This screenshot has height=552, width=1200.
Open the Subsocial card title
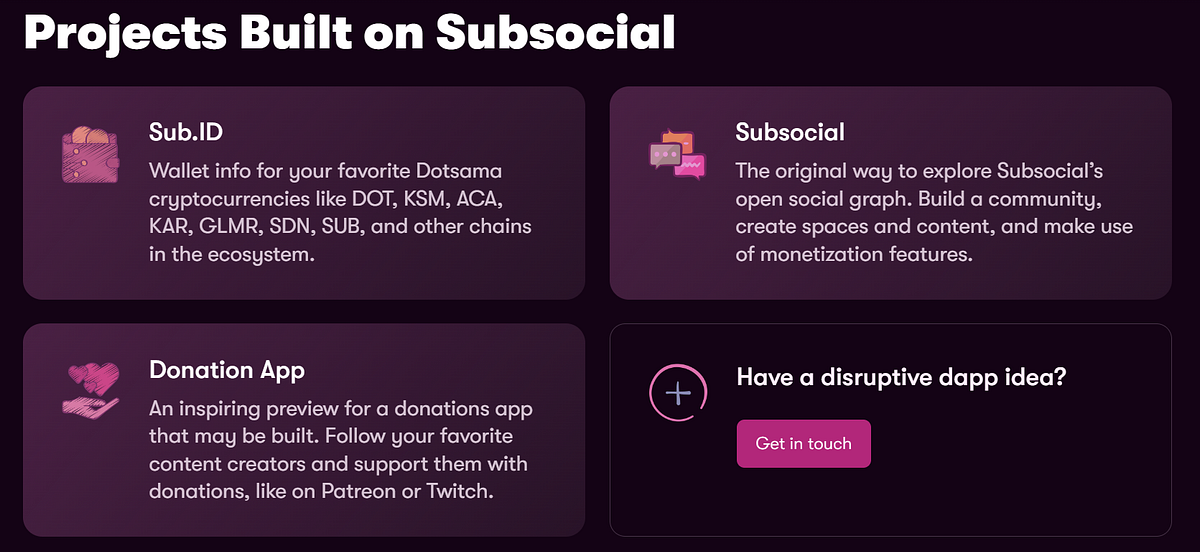point(790,132)
